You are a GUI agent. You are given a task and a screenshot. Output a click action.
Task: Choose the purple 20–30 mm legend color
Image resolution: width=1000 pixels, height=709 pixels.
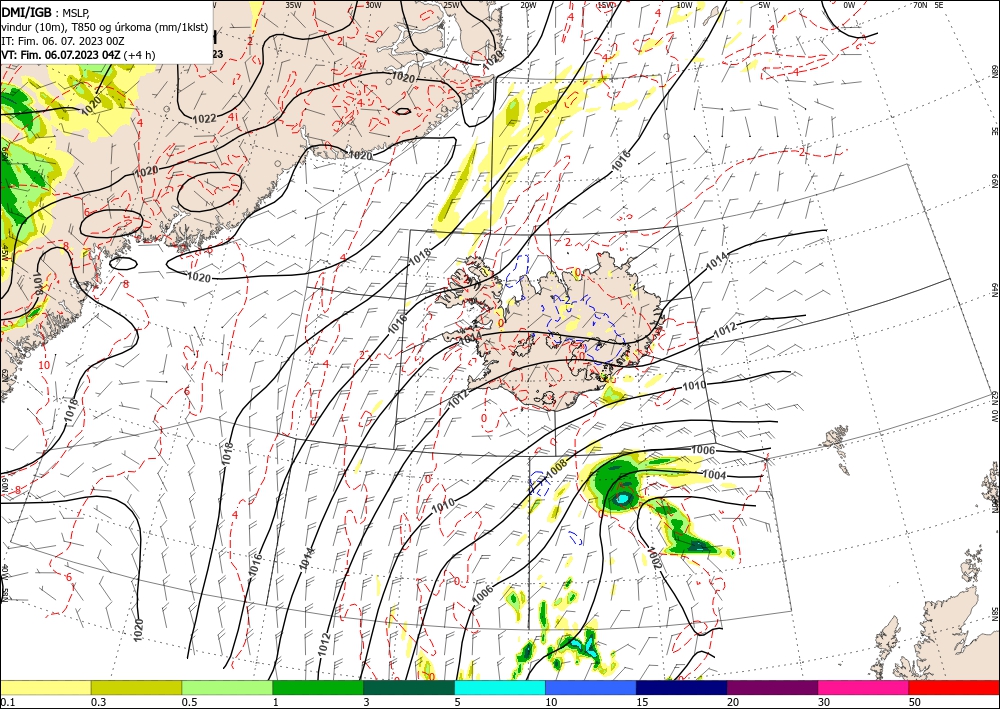point(772,687)
